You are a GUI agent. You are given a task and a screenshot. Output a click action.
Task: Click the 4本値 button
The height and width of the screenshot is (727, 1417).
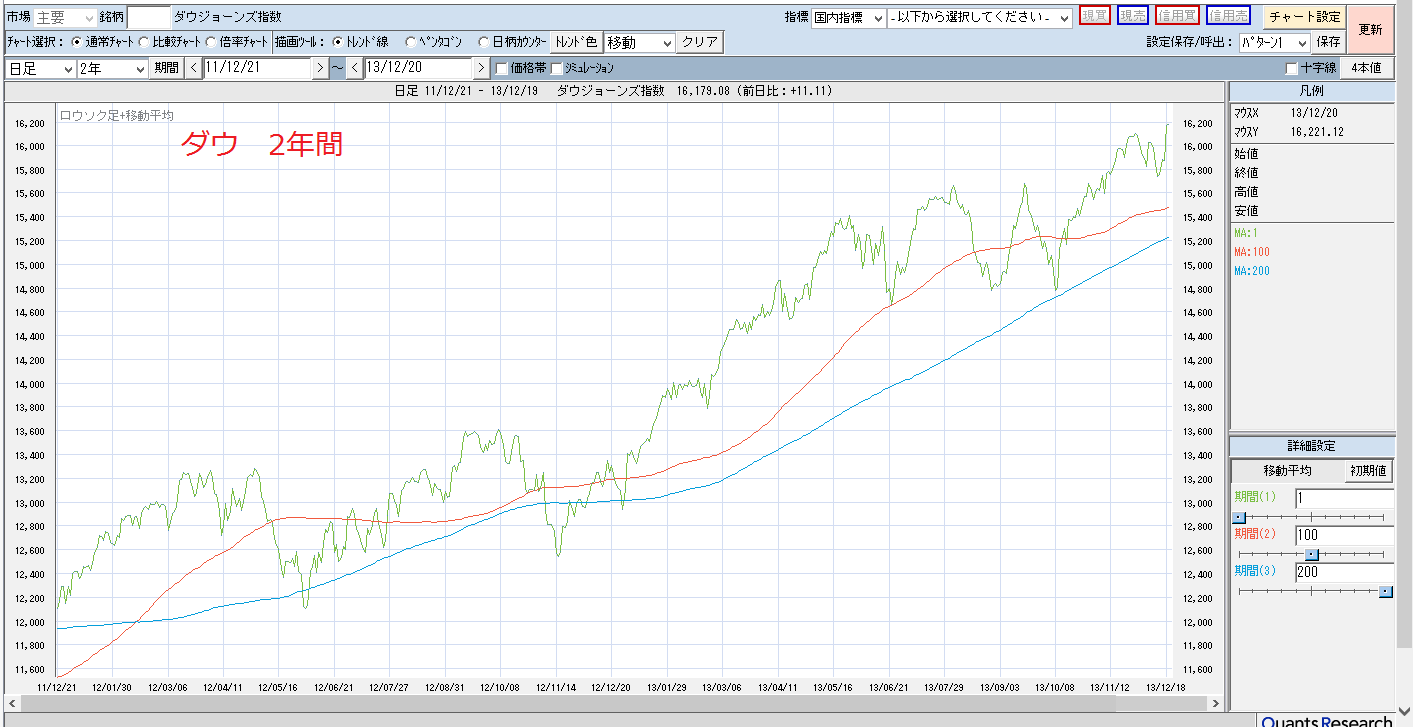point(1366,68)
